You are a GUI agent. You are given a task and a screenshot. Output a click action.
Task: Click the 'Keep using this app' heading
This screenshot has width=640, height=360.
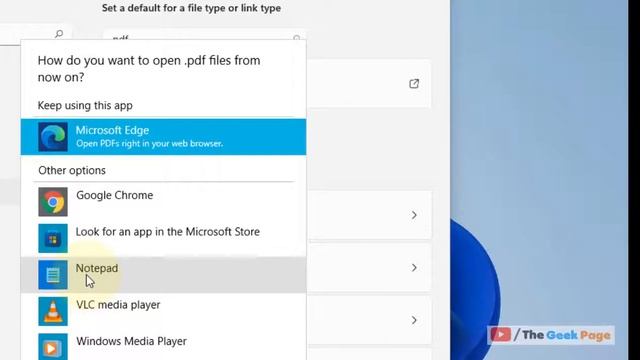point(85,105)
